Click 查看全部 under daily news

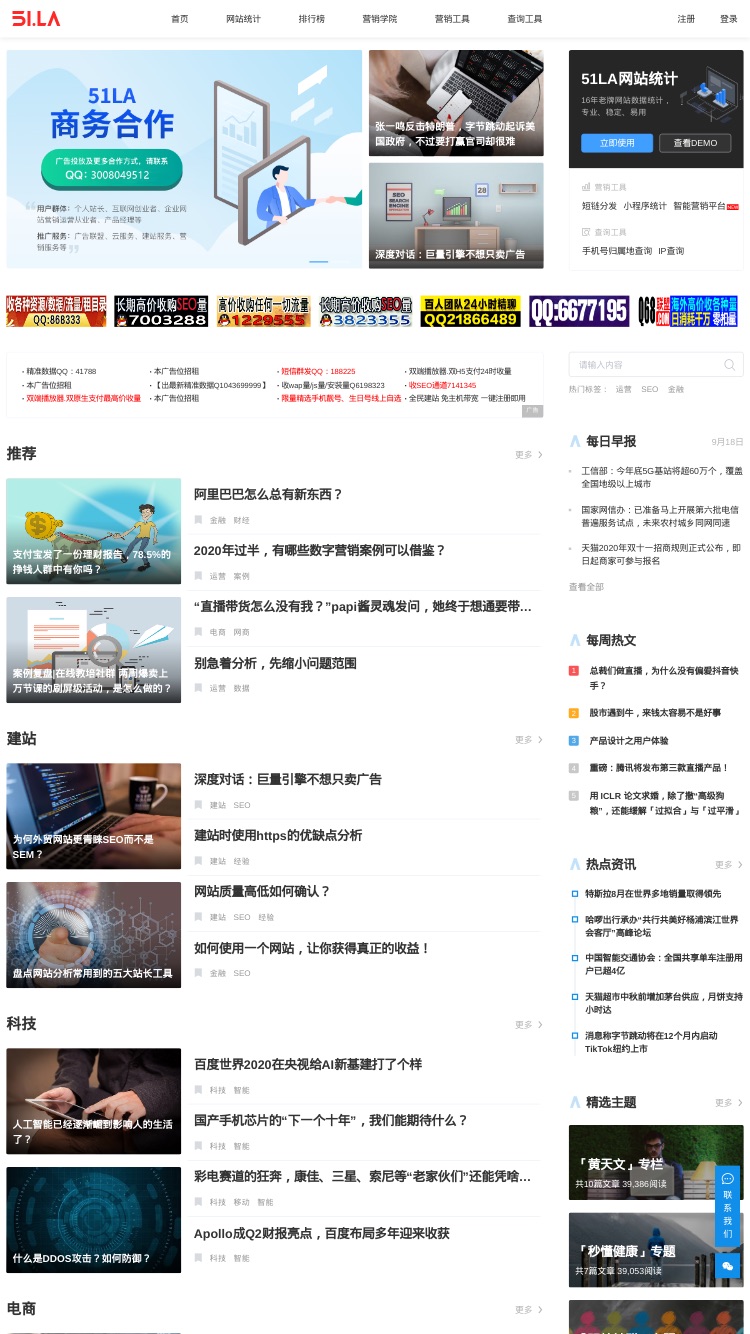pyautogui.click(x=586, y=587)
